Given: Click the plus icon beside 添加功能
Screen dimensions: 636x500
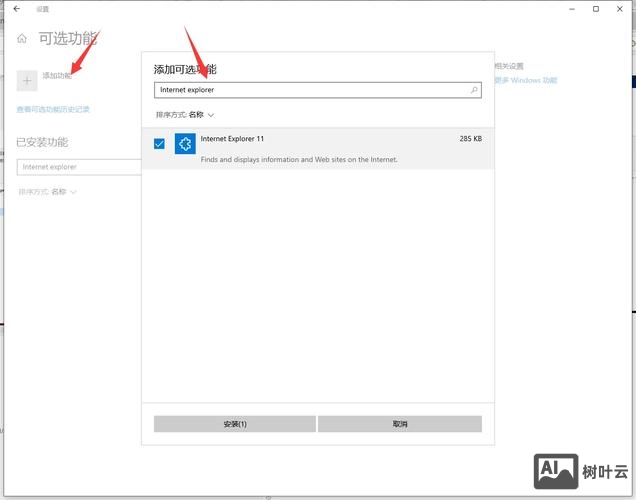Looking at the screenshot, I should pyautogui.click(x=27, y=77).
